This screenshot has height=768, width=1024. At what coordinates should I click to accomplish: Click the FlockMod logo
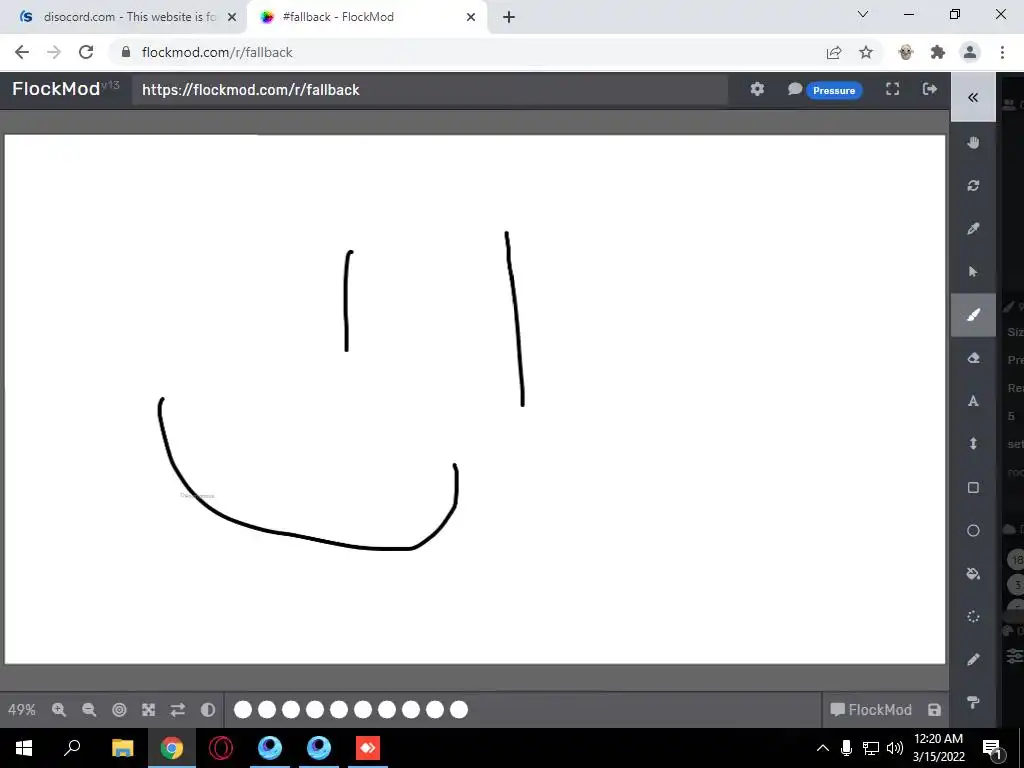(65, 88)
